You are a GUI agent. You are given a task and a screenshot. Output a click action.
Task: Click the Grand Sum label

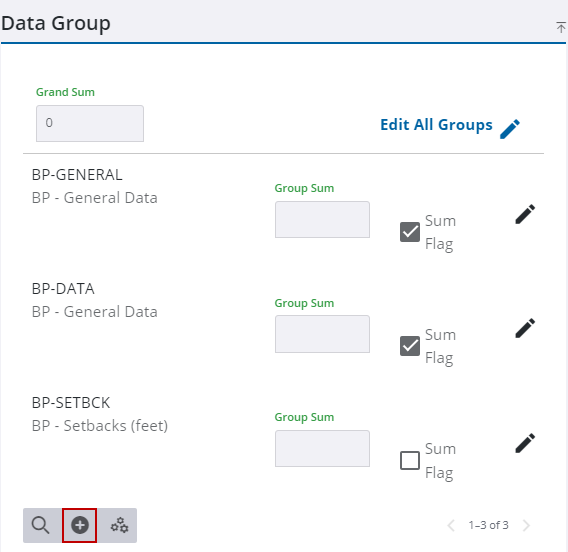[x=65, y=92]
